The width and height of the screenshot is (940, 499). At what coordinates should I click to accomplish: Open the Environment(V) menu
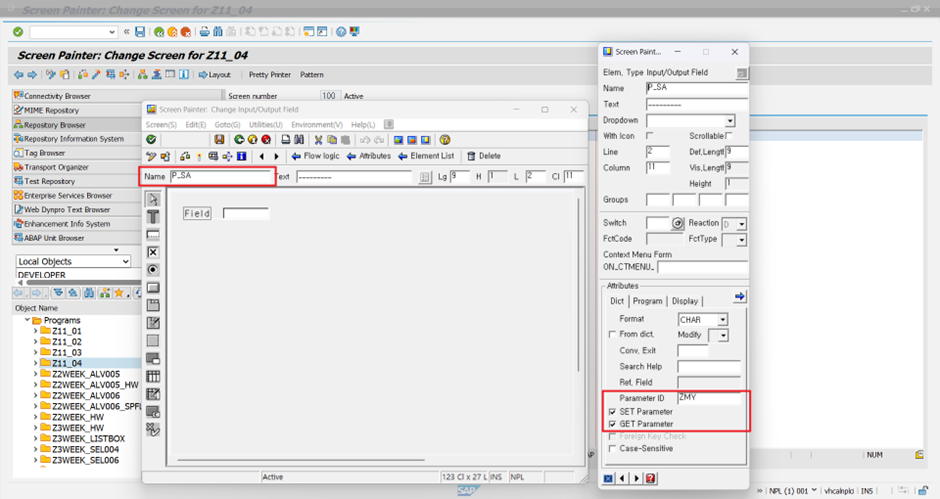[x=317, y=125]
